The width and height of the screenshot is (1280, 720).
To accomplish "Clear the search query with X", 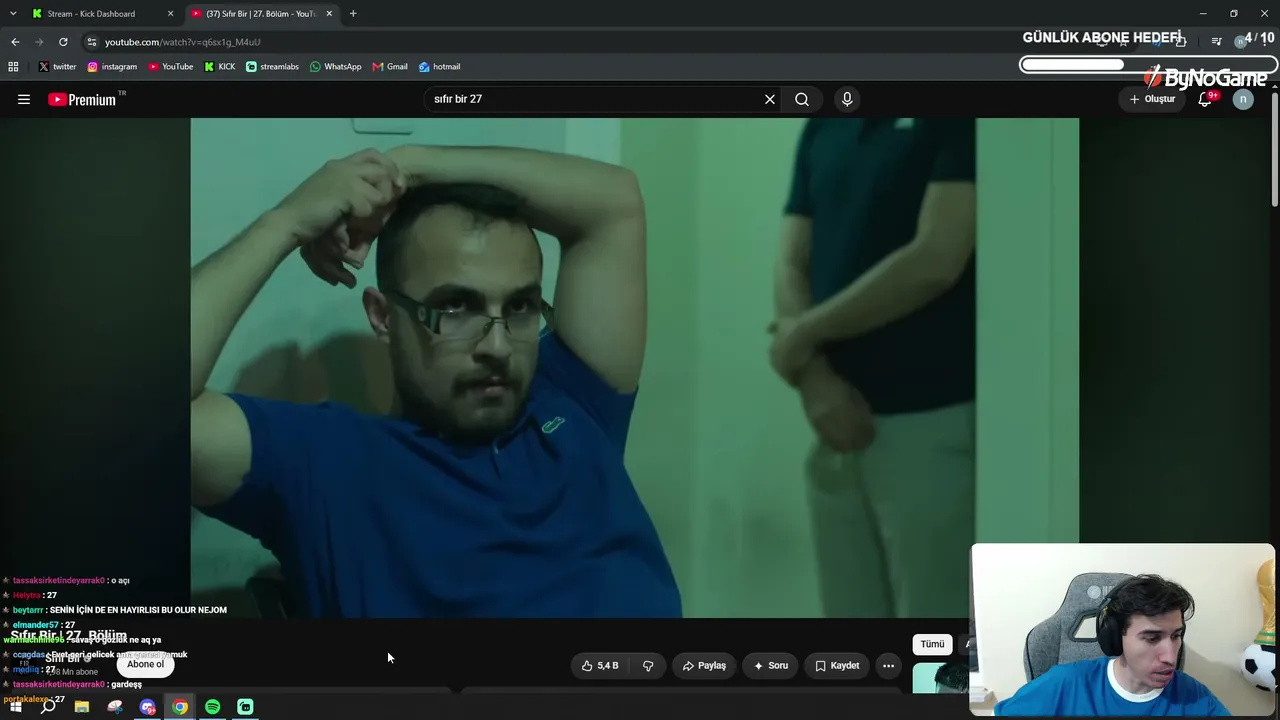I will [770, 99].
